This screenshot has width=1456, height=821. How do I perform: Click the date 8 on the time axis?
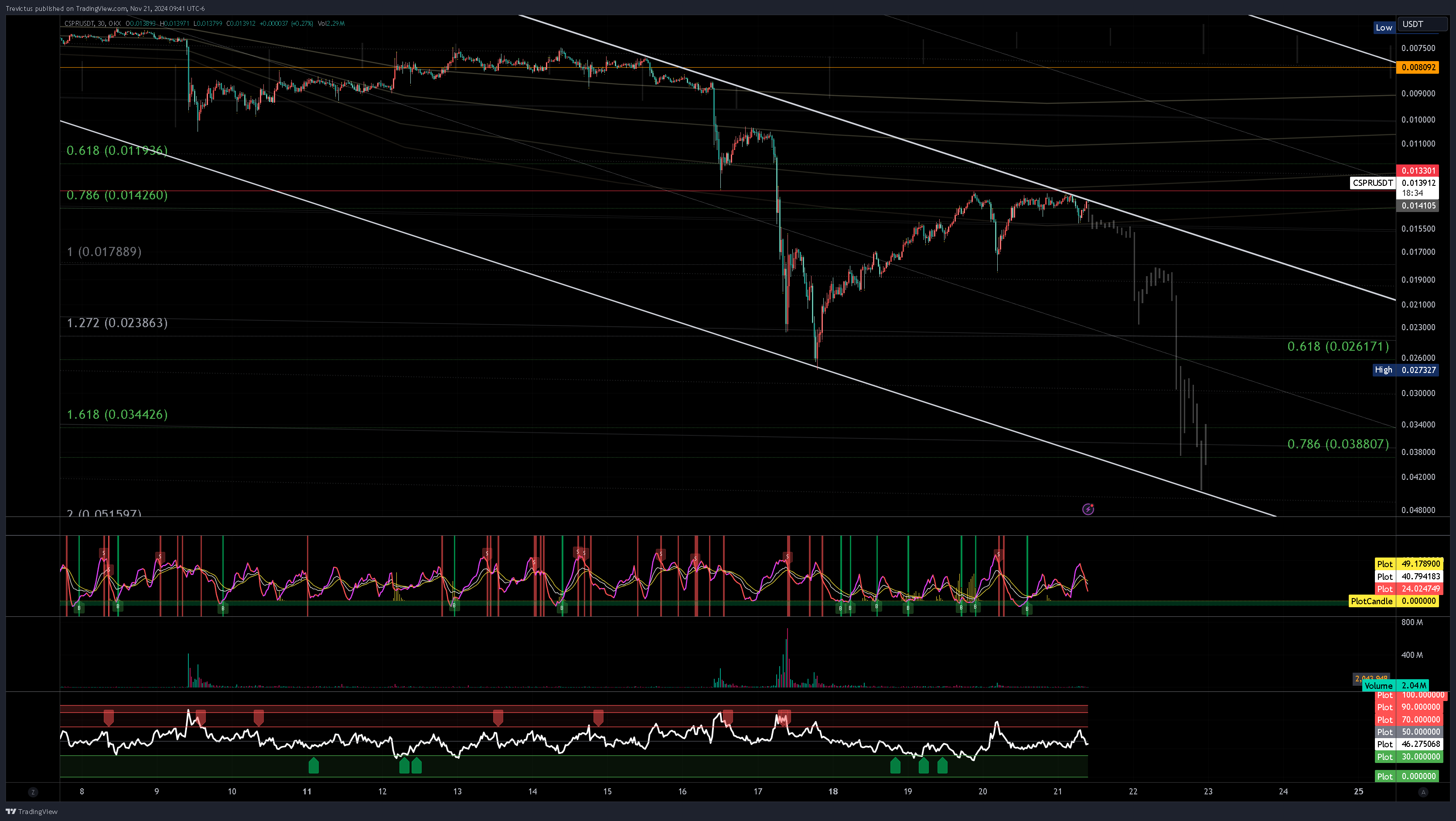pos(82,792)
